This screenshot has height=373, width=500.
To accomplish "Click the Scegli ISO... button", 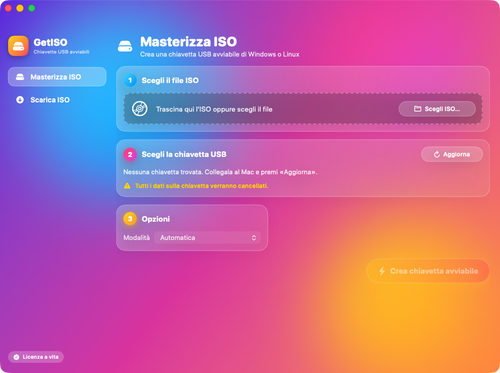I will pyautogui.click(x=437, y=109).
